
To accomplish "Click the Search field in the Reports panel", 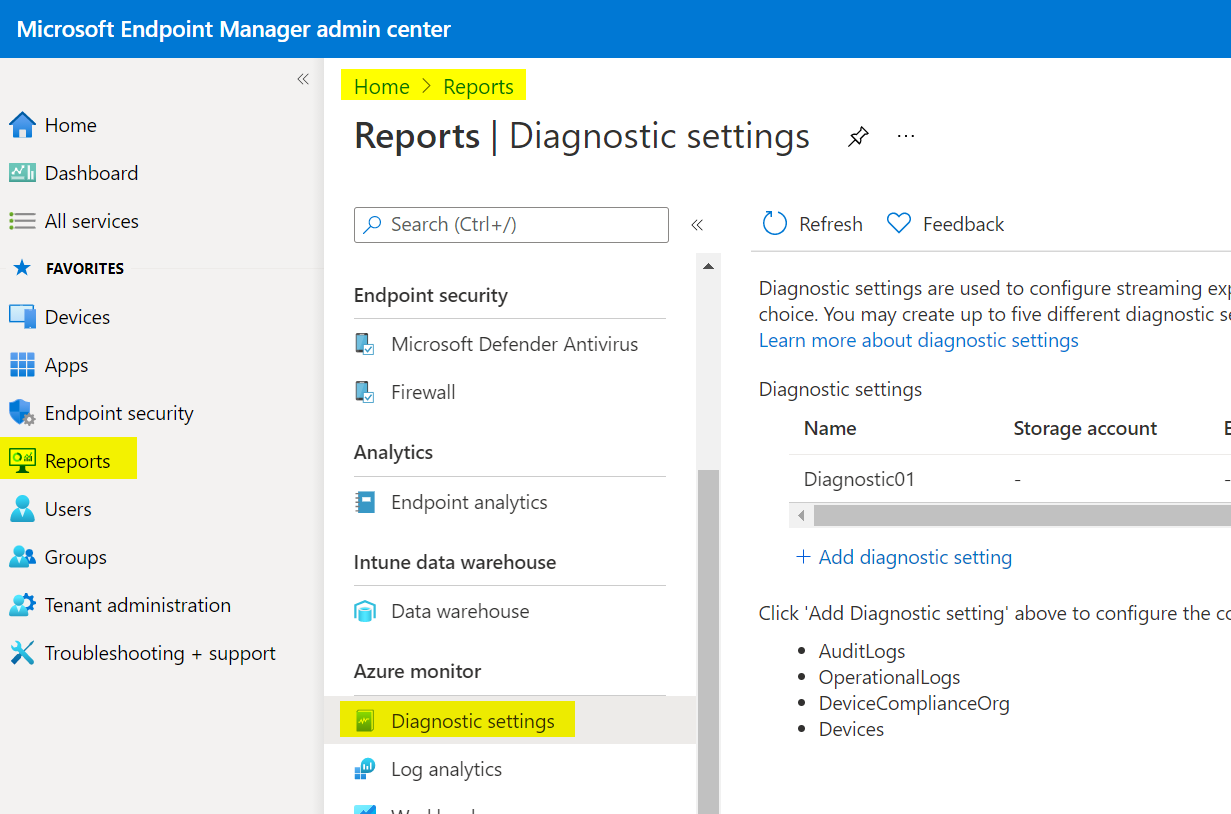I will (511, 224).
